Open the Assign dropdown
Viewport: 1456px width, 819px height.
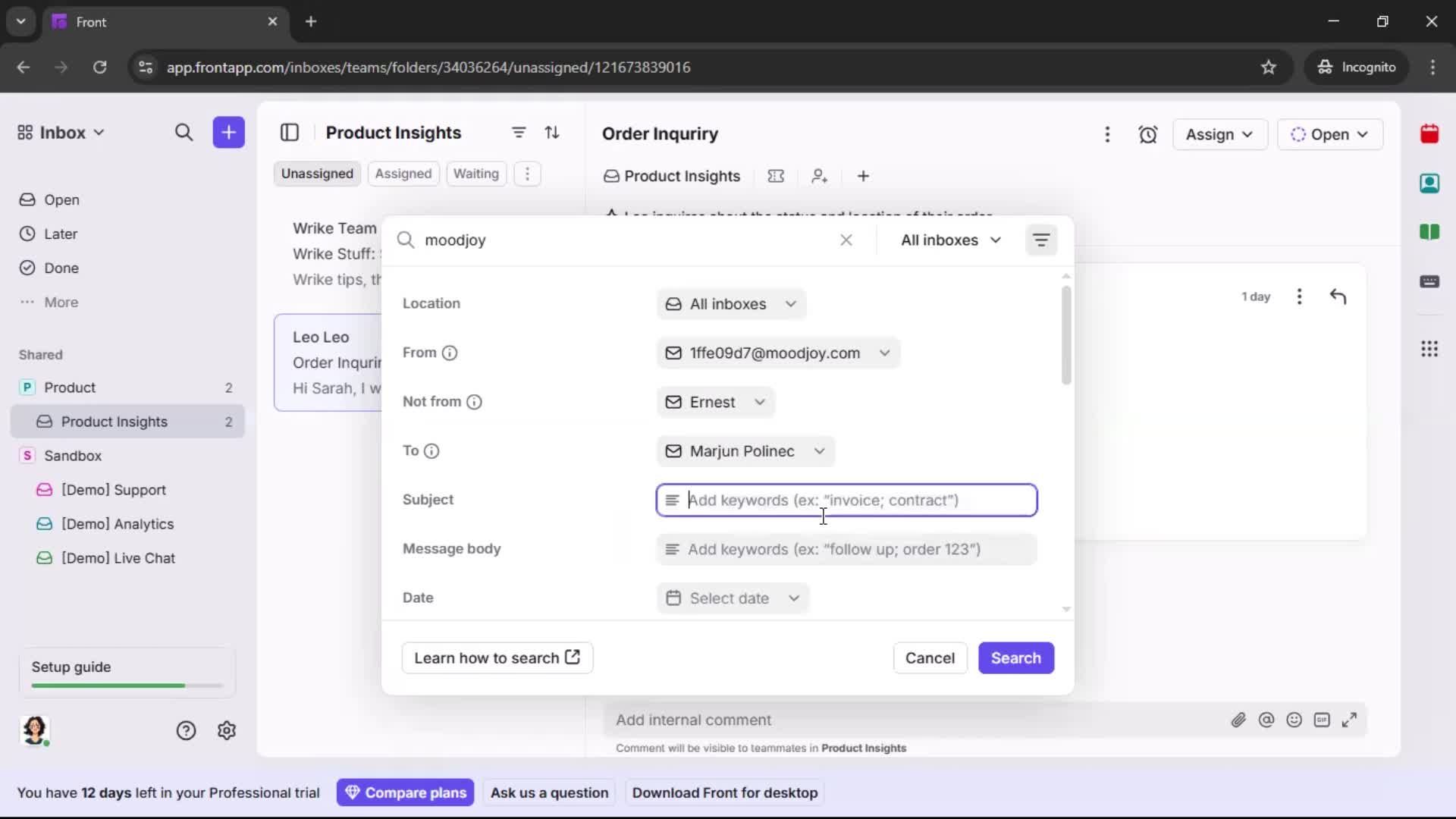click(x=1219, y=134)
